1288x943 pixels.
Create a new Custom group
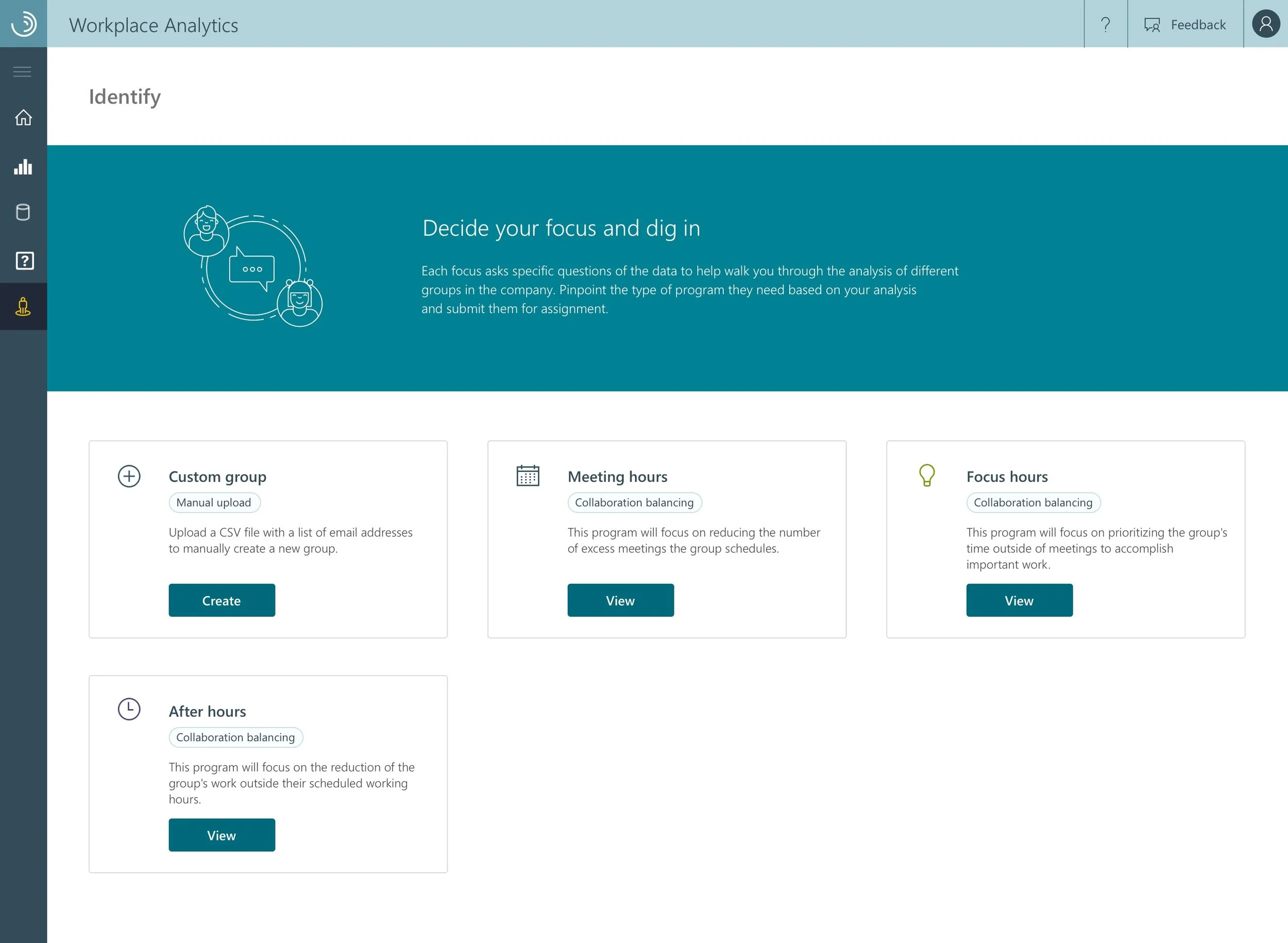click(222, 600)
